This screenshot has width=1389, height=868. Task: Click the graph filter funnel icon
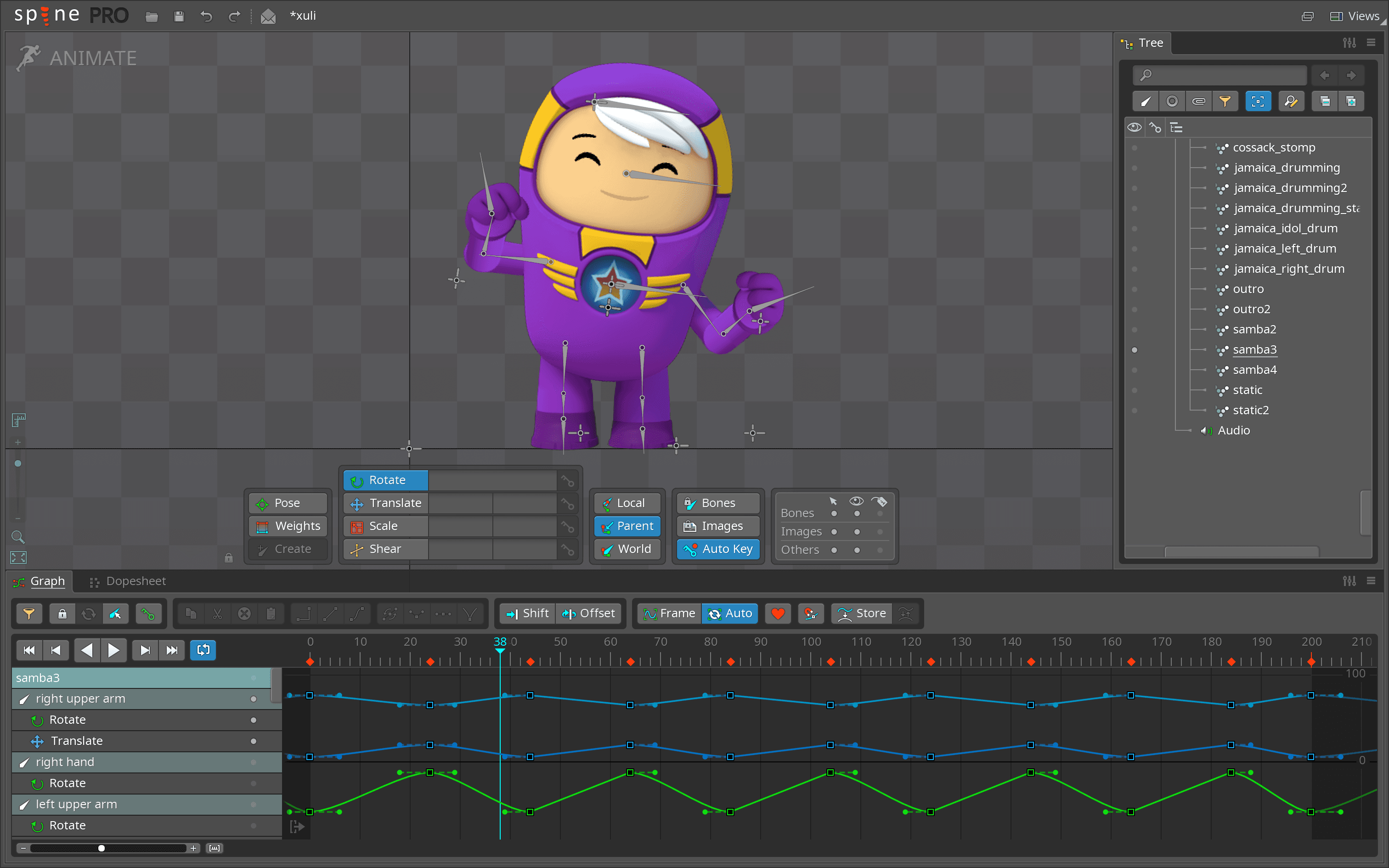[x=28, y=614]
